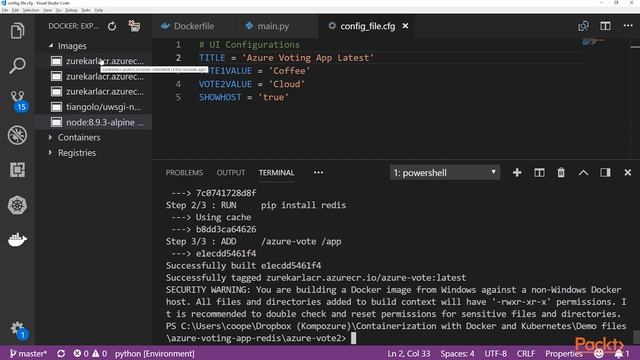The height and width of the screenshot is (360, 640).
Task: Open editor More Actions ellipsis
Action: pos(628,26)
